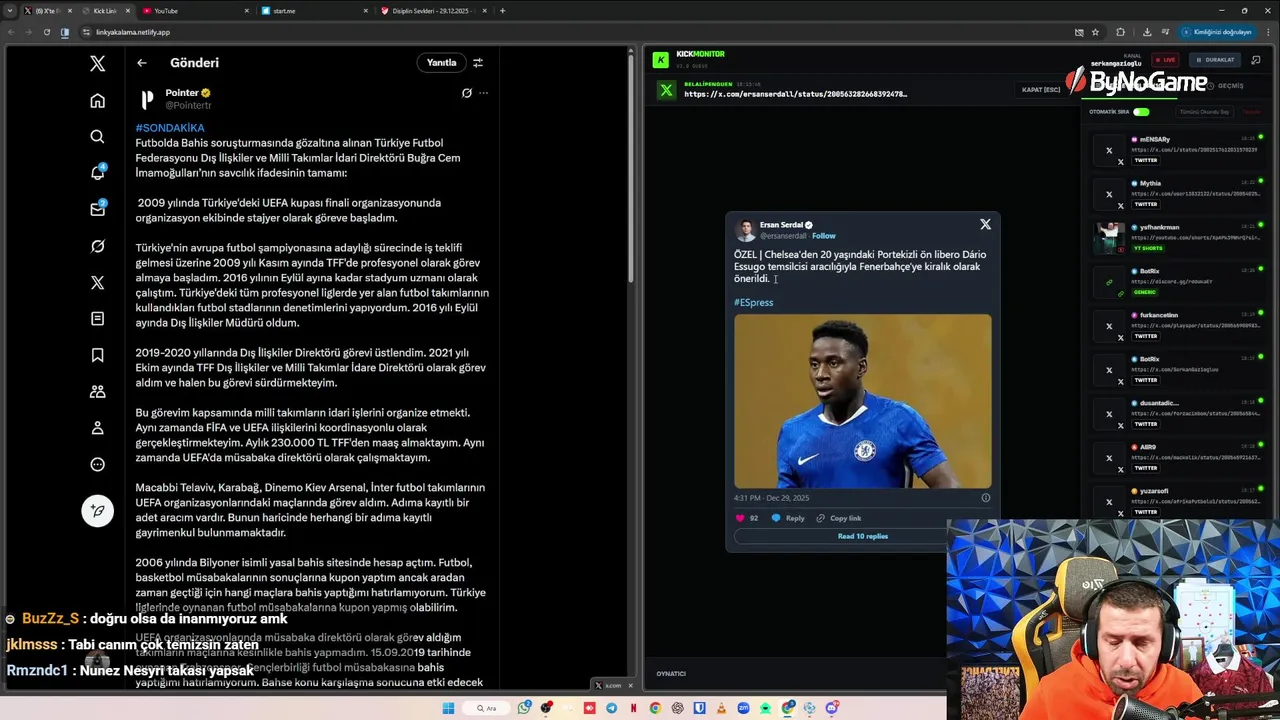
Task: Click Copy link on the embedded tweet
Action: pos(838,518)
